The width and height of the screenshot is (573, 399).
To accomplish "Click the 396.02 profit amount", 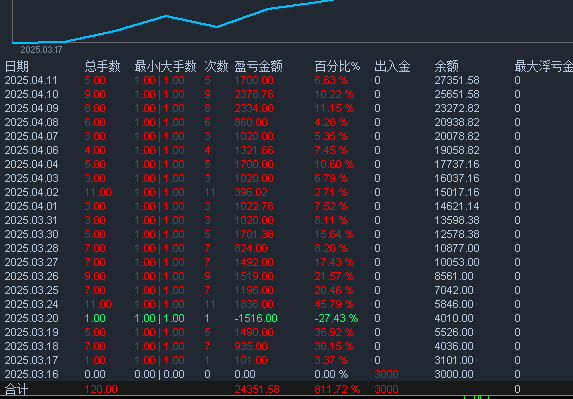I will pos(251,192).
